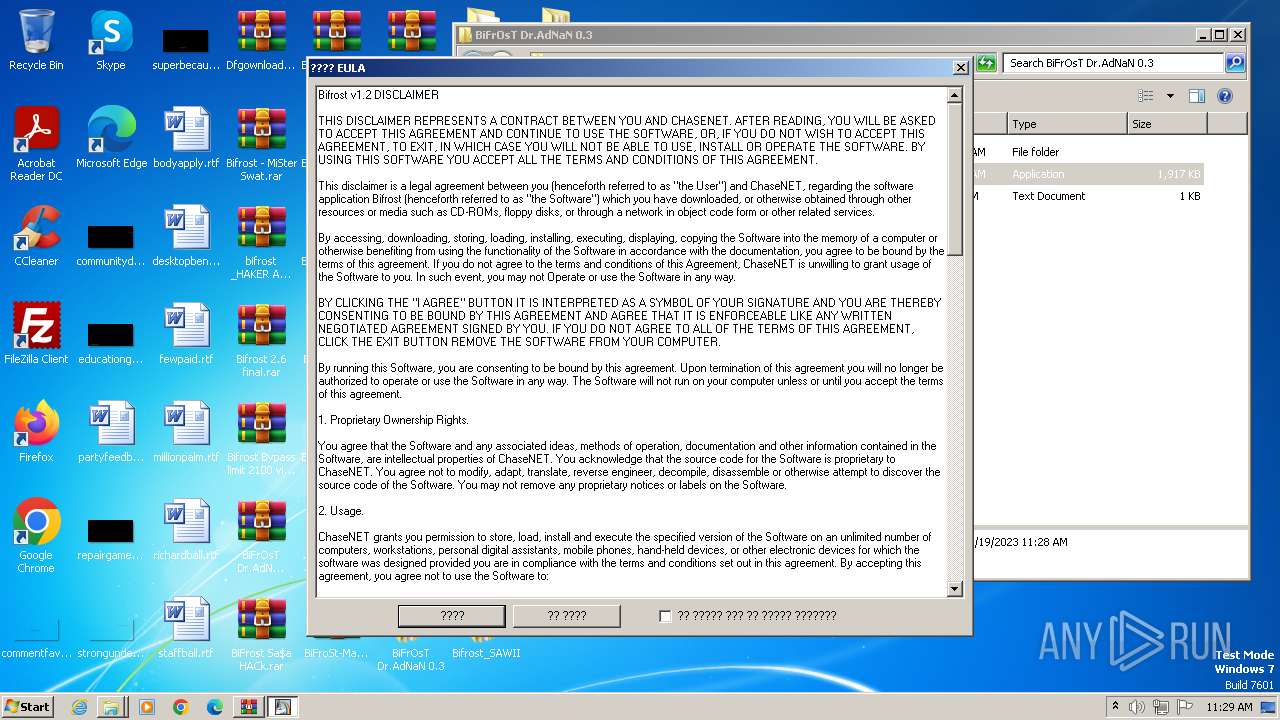Select the millionpalm.rtf document icon

[186, 432]
